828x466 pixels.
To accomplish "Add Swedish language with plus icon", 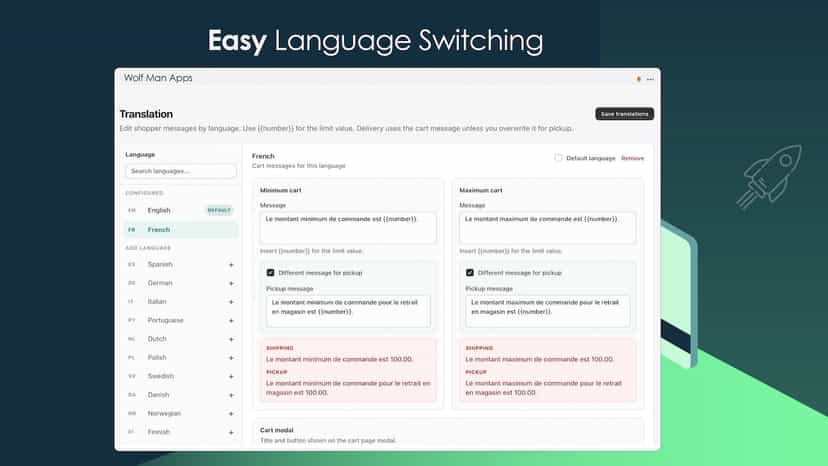I will tap(231, 377).
